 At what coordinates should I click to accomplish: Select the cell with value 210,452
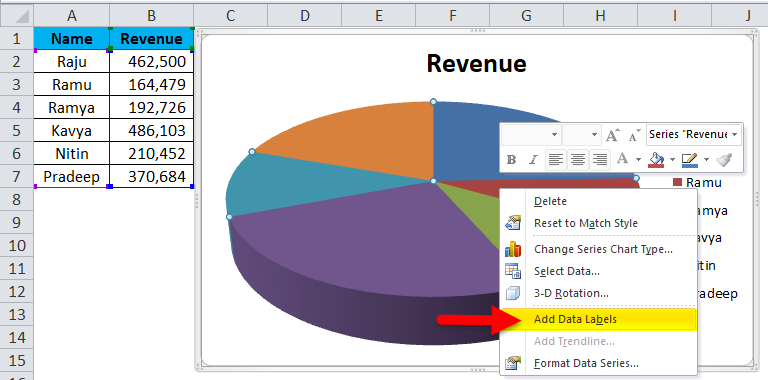tap(151, 153)
